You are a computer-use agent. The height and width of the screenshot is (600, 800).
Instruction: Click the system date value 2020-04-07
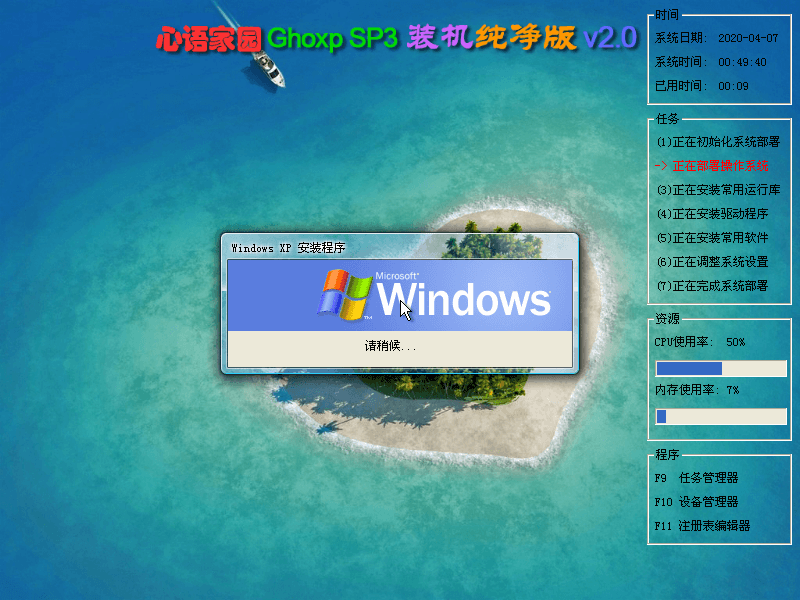click(748, 38)
